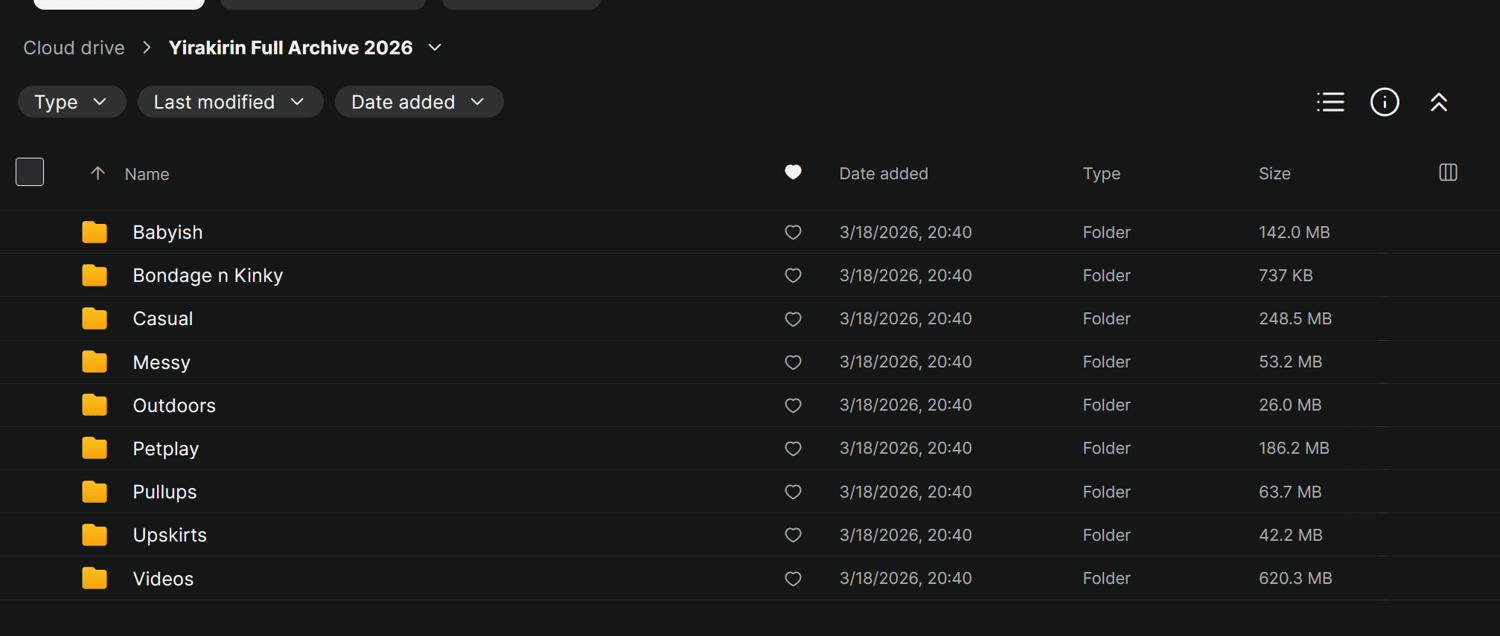Toggle the favorite heart for Messy folder
1500x636 pixels.
pos(793,362)
